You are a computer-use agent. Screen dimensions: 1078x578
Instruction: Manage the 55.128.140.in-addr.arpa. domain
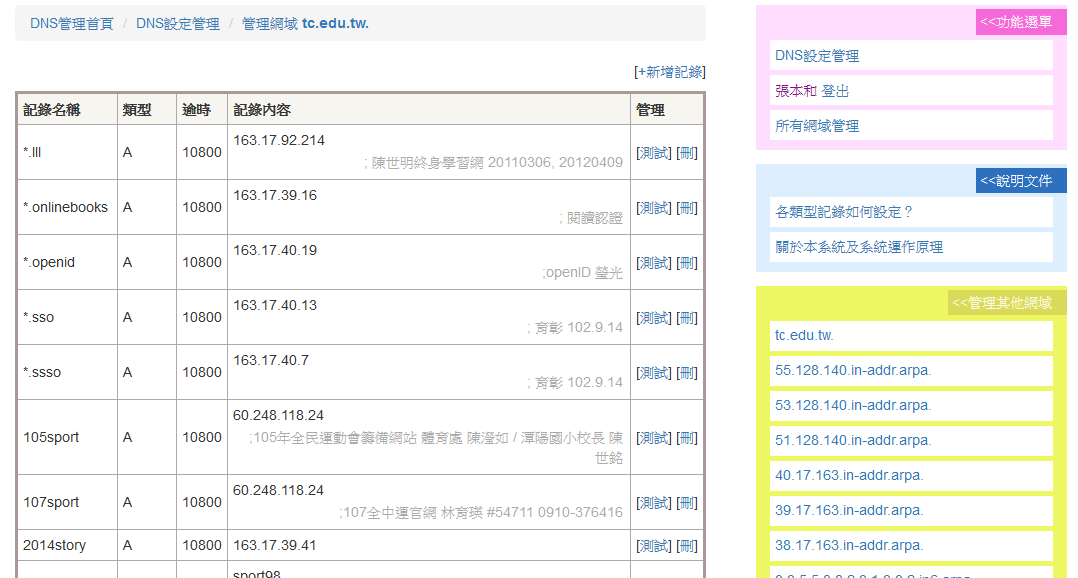853,370
